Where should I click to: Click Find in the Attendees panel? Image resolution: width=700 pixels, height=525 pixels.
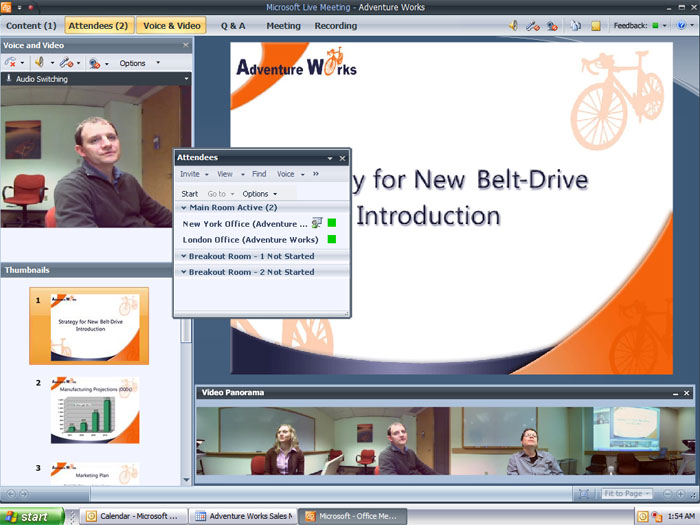(259, 174)
